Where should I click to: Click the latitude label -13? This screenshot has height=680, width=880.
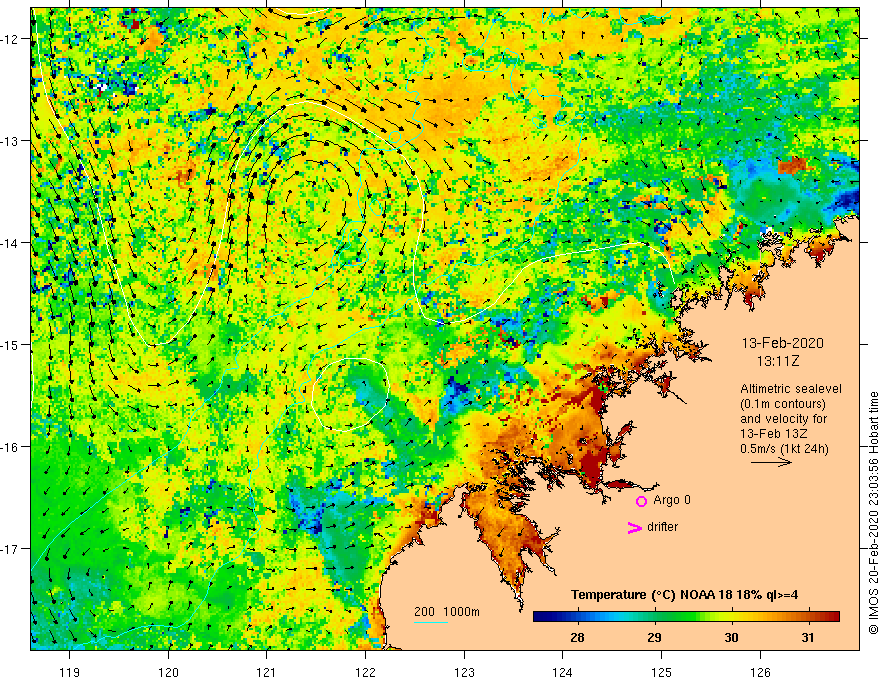[10, 141]
